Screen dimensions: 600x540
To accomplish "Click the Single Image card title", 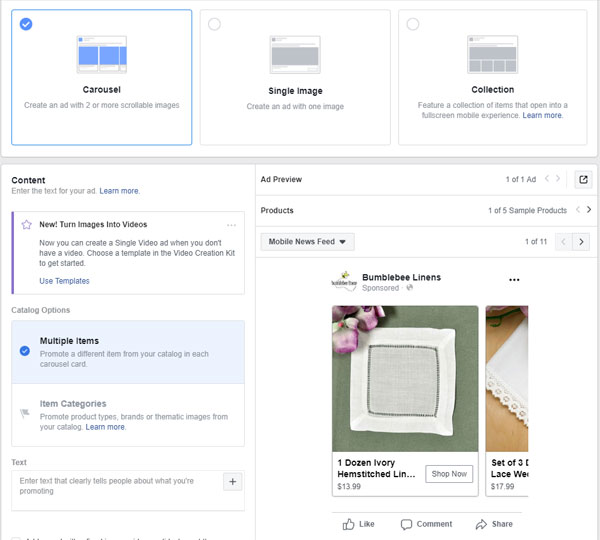I will [x=295, y=91].
